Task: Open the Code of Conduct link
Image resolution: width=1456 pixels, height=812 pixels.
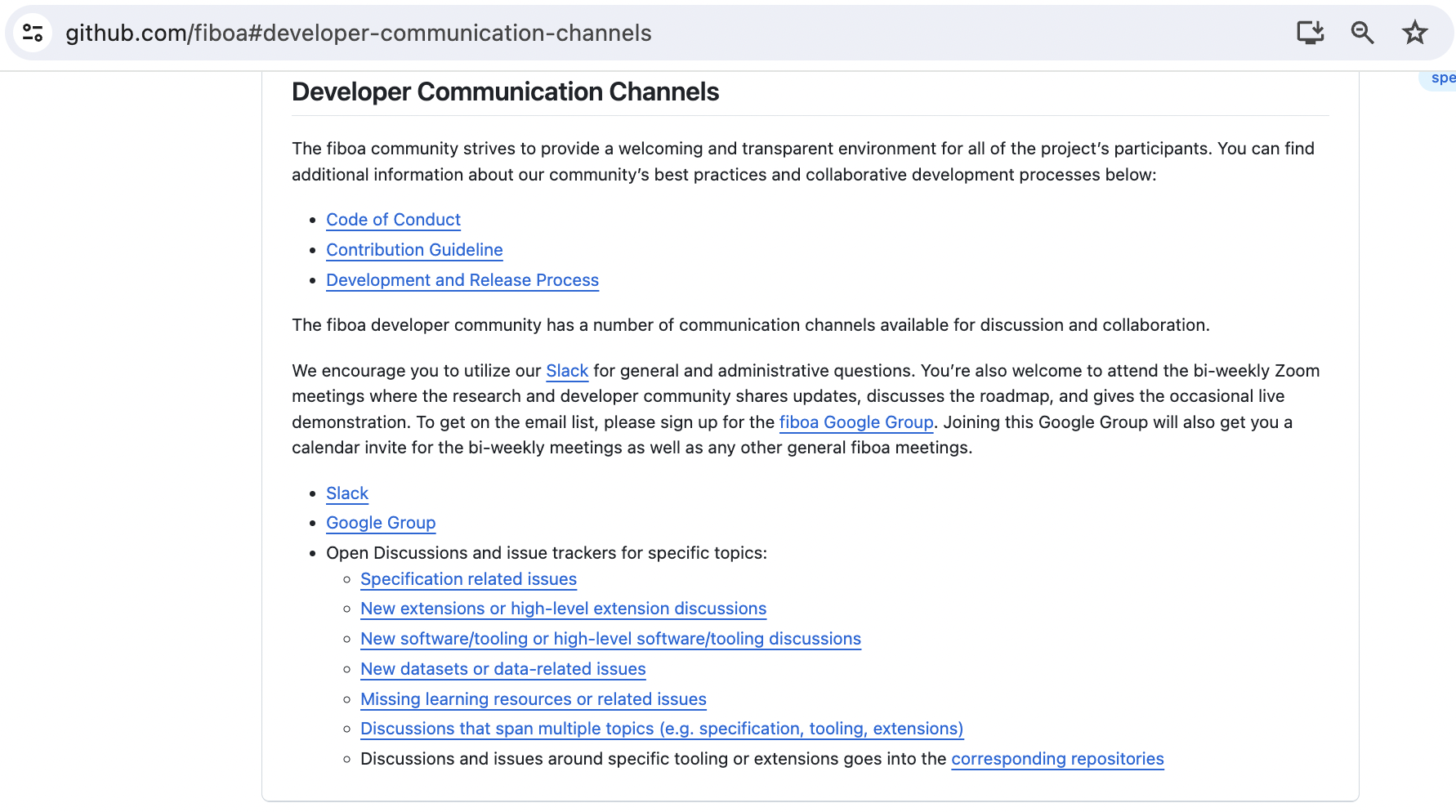Action: pyautogui.click(x=393, y=219)
